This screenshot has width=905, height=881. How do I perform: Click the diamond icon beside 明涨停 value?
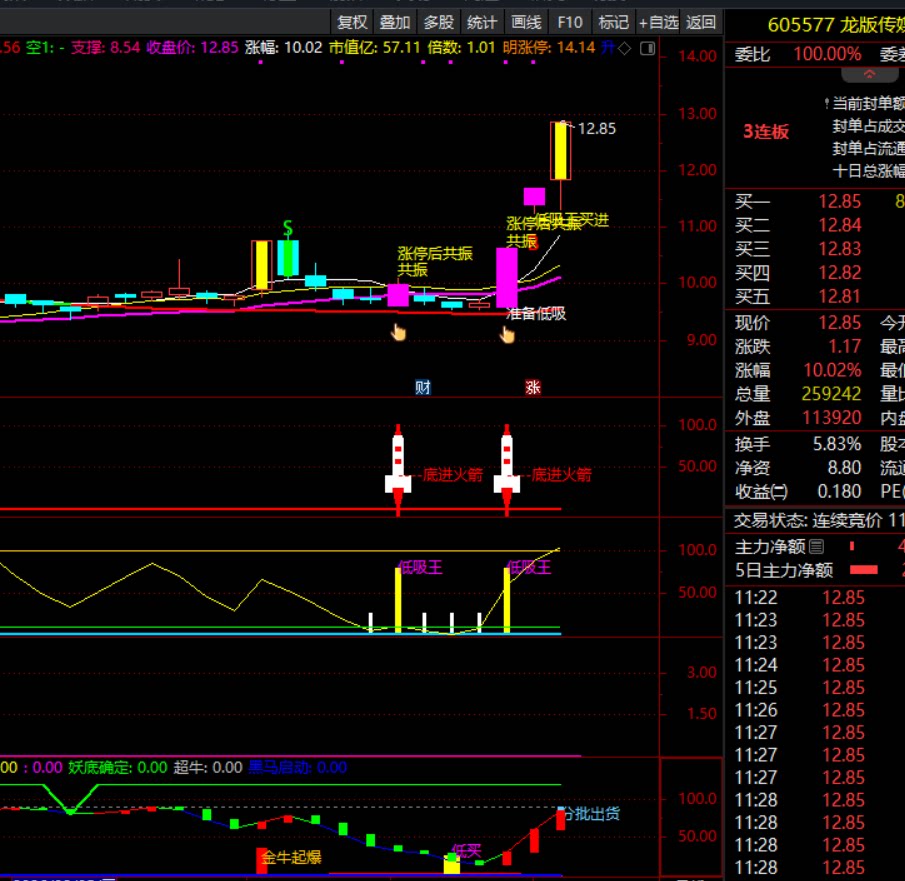[624, 48]
